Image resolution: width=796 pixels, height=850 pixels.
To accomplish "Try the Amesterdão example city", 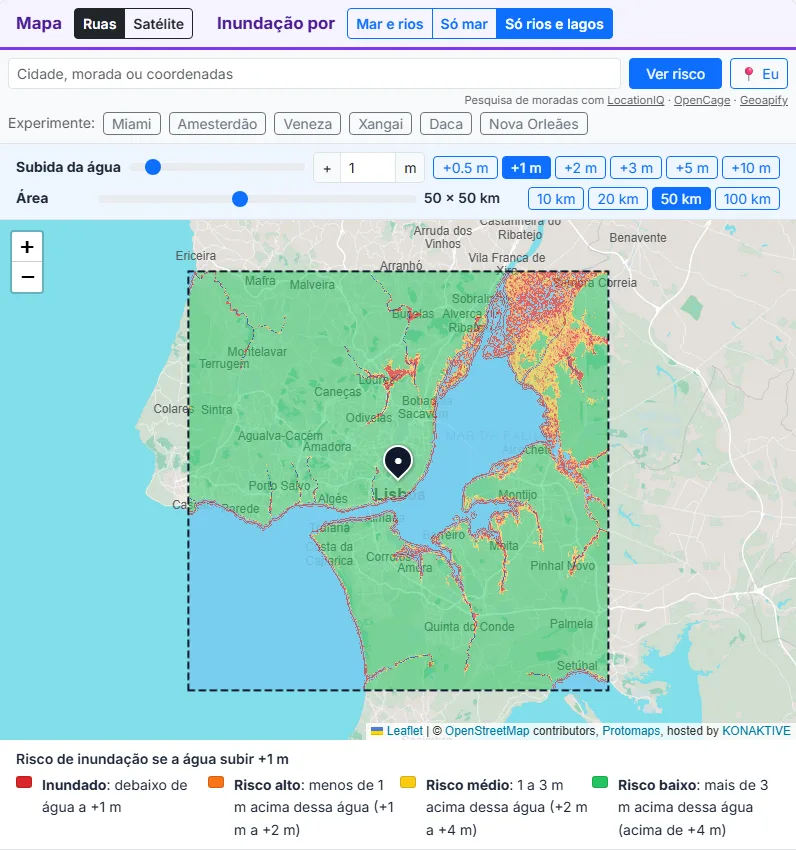I will 217,124.
